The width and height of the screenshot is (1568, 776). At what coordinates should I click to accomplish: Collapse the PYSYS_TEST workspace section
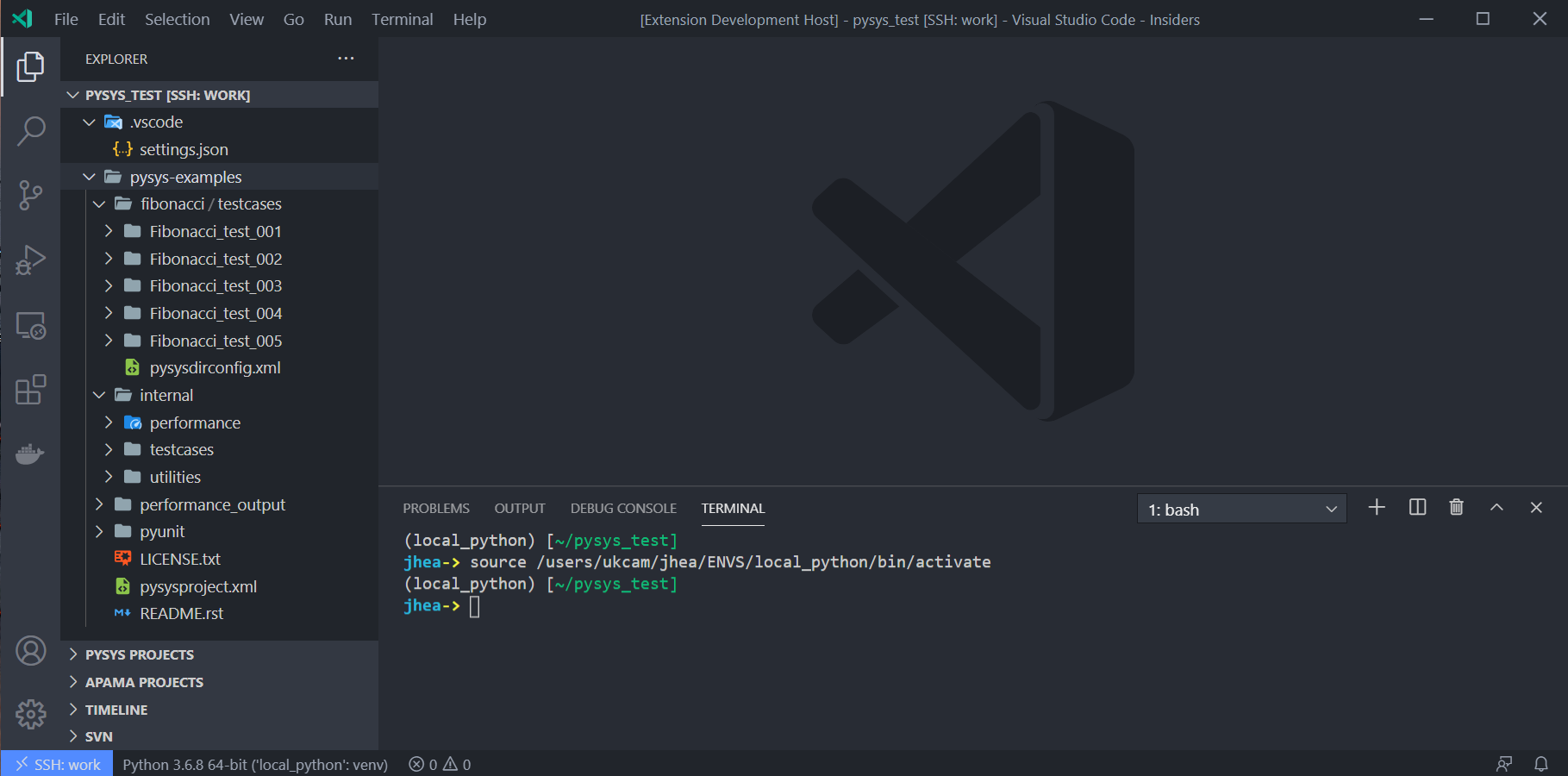pyautogui.click(x=219, y=95)
